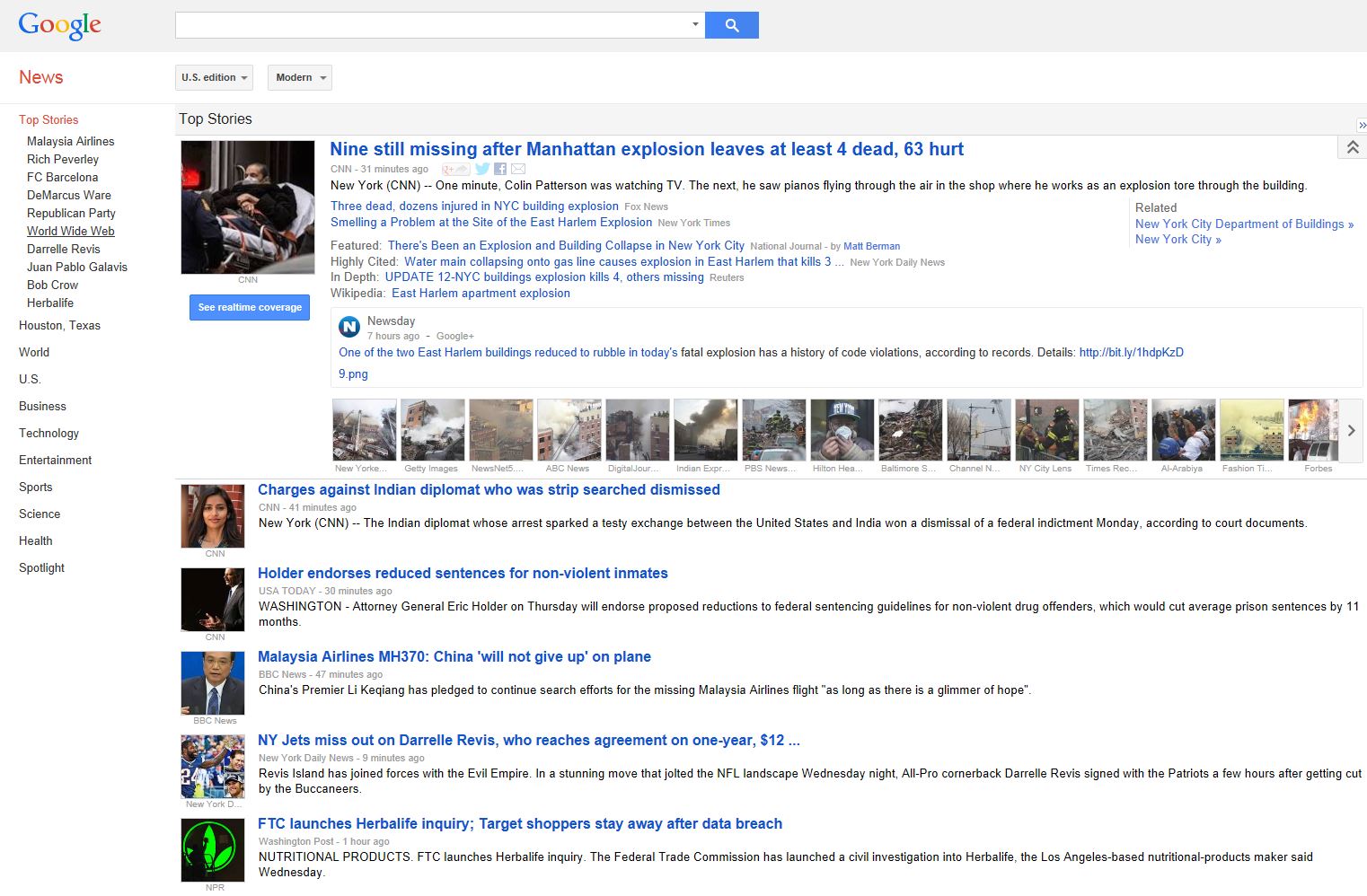Share the Manhattan explosion story on Google+
Screen dimensions: 1367x896
click(454, 169)
